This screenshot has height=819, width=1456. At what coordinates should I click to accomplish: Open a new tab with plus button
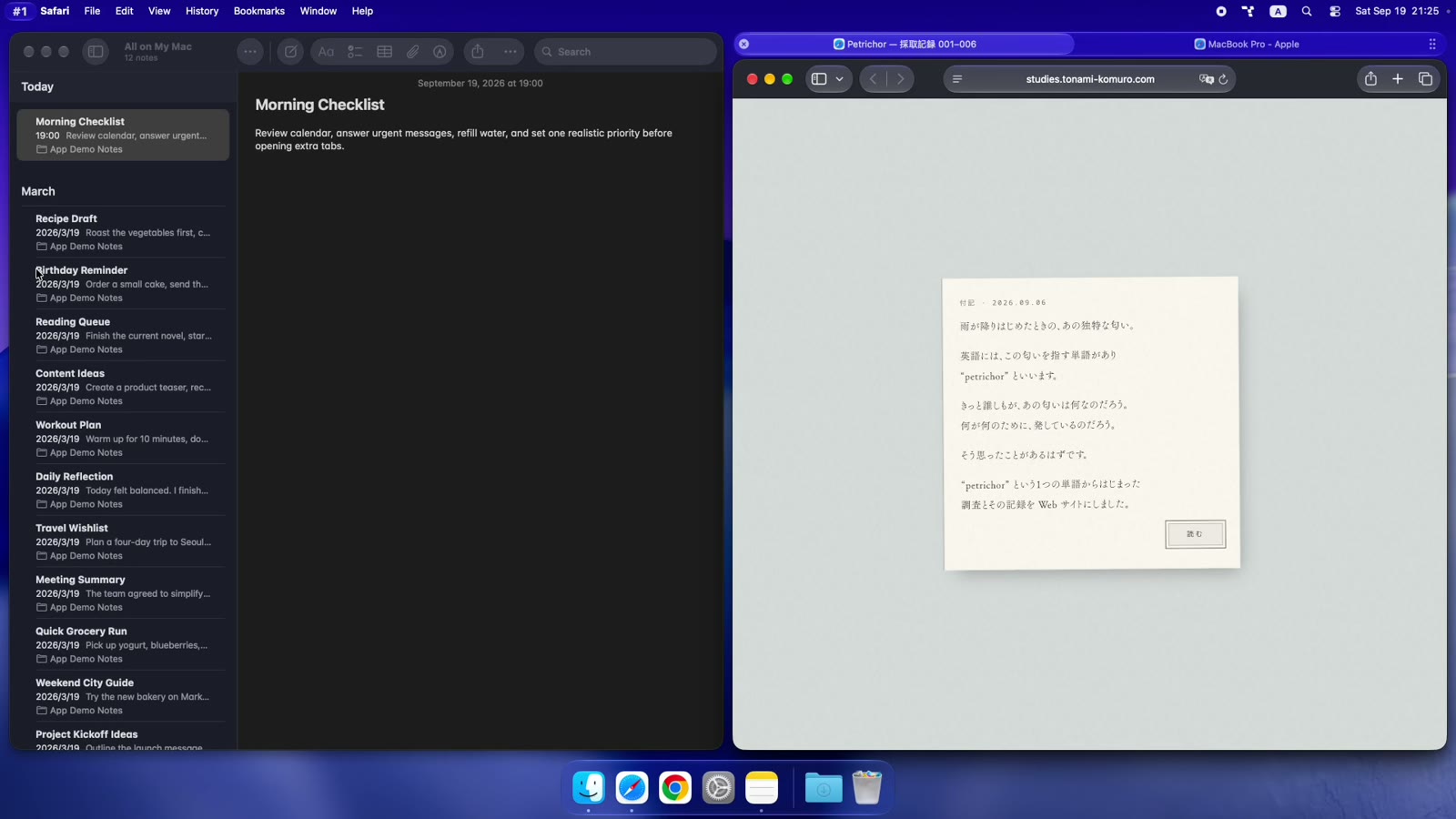pyautogui.click(x=1398, y=79)
